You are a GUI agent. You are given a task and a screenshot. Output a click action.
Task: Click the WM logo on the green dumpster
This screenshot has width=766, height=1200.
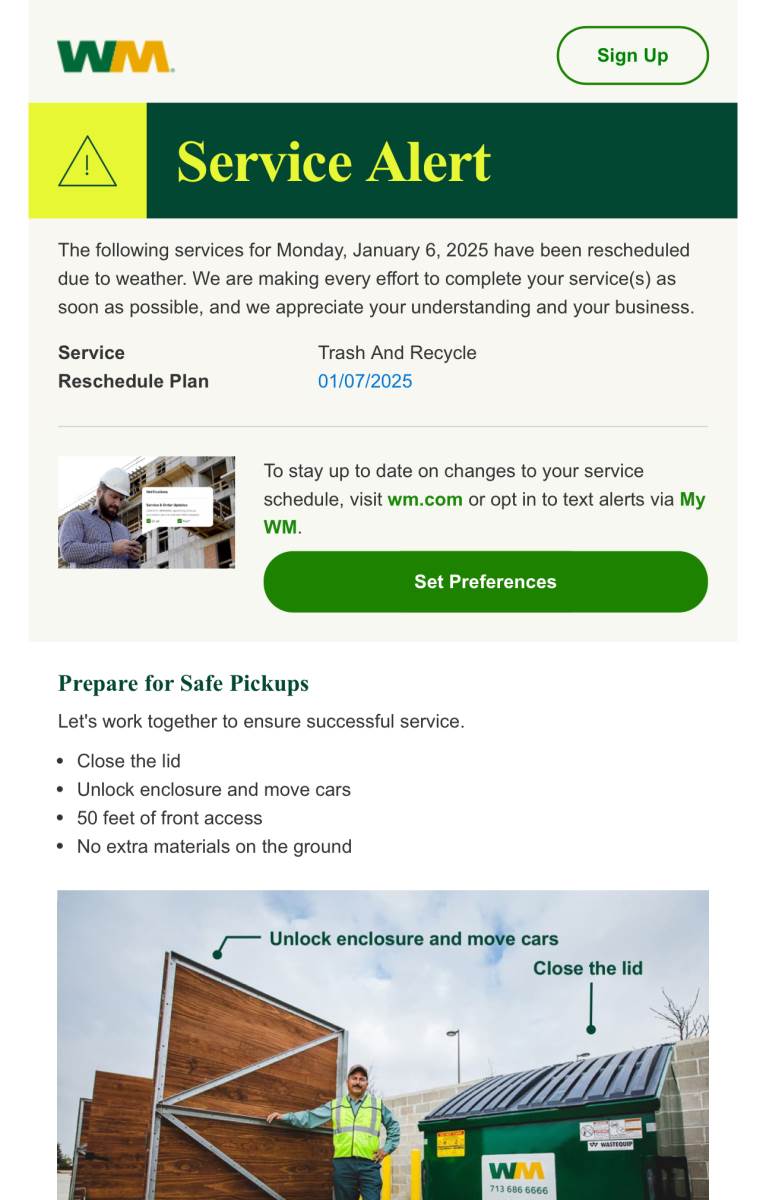tap(516, 1170)
